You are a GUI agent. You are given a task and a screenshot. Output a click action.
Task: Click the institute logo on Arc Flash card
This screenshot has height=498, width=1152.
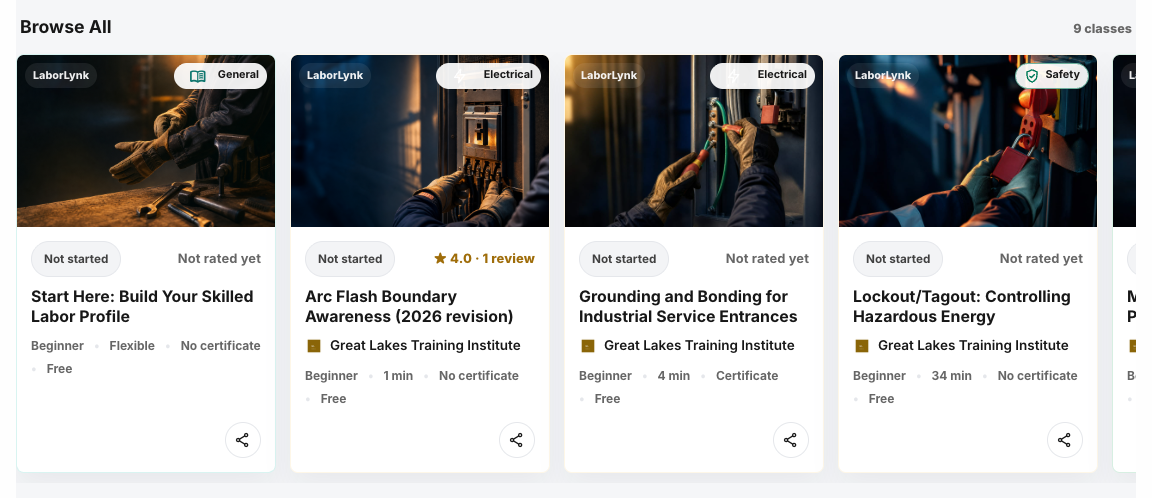click(314, 346)
